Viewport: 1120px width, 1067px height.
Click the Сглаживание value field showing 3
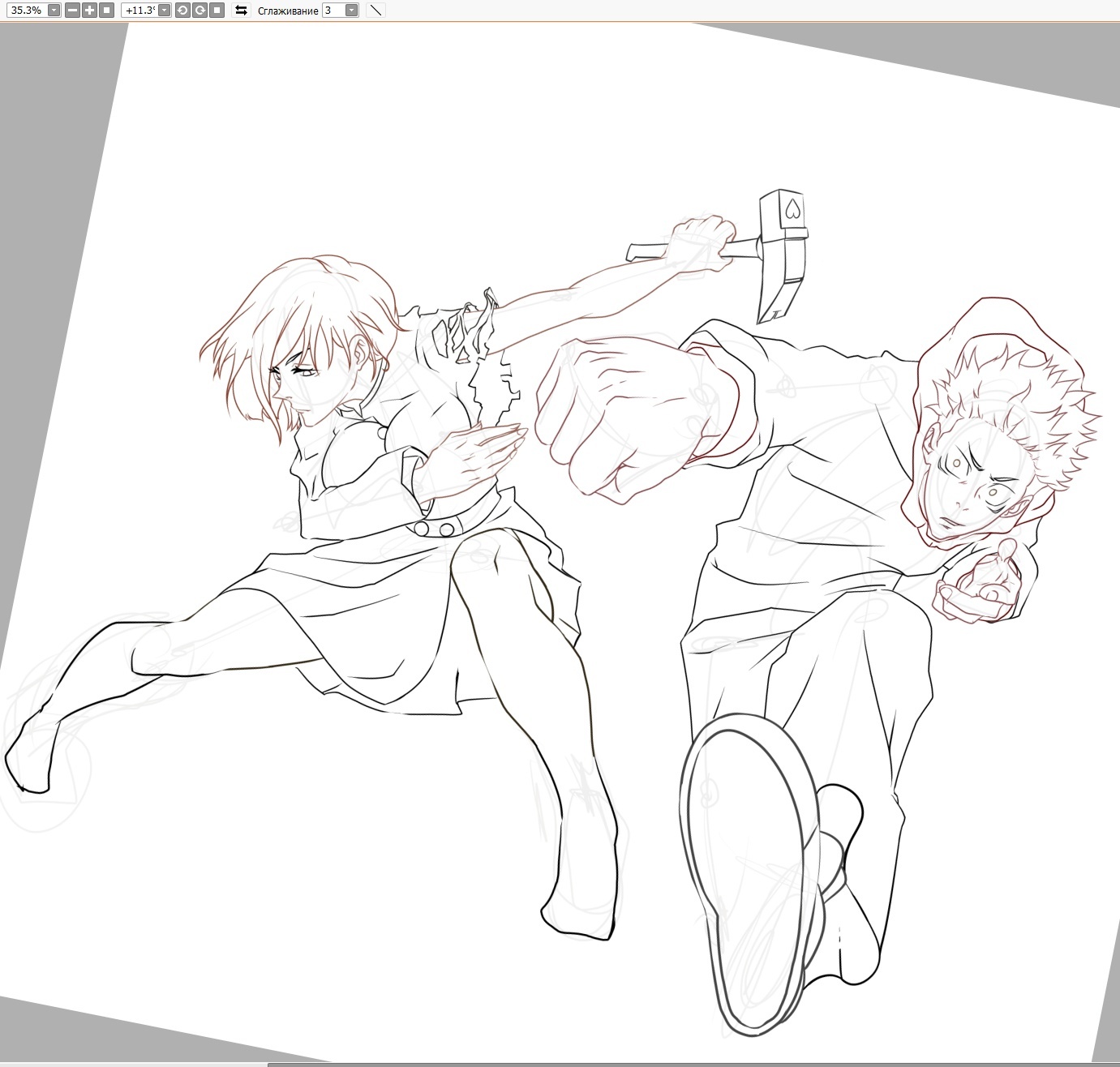333,11
